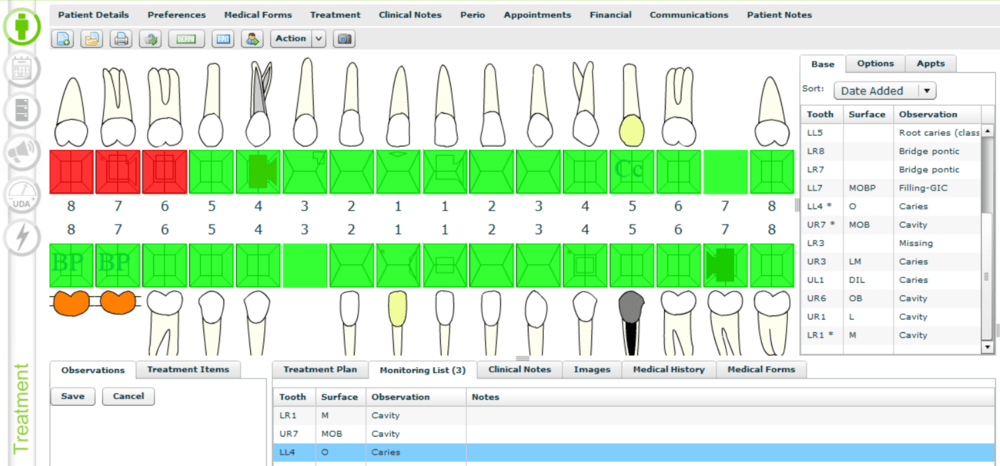Open the UDA gauge sidebar icon
Screen dimensions: 1000x466
pos(21,195)
